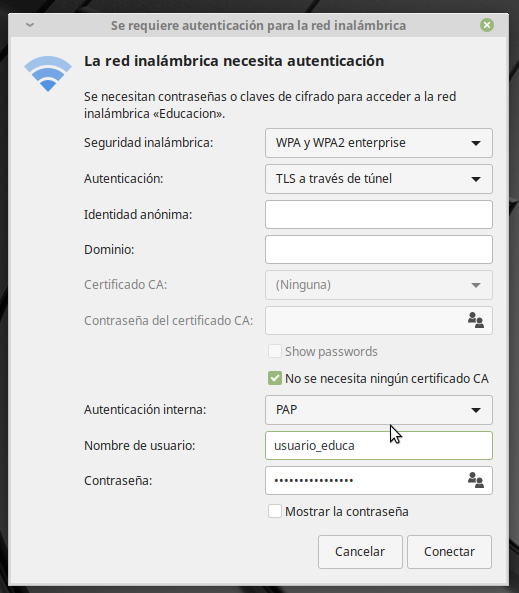519x593 pixels.
Task: Focus the Identidad anónima input field
Action: 379,214
